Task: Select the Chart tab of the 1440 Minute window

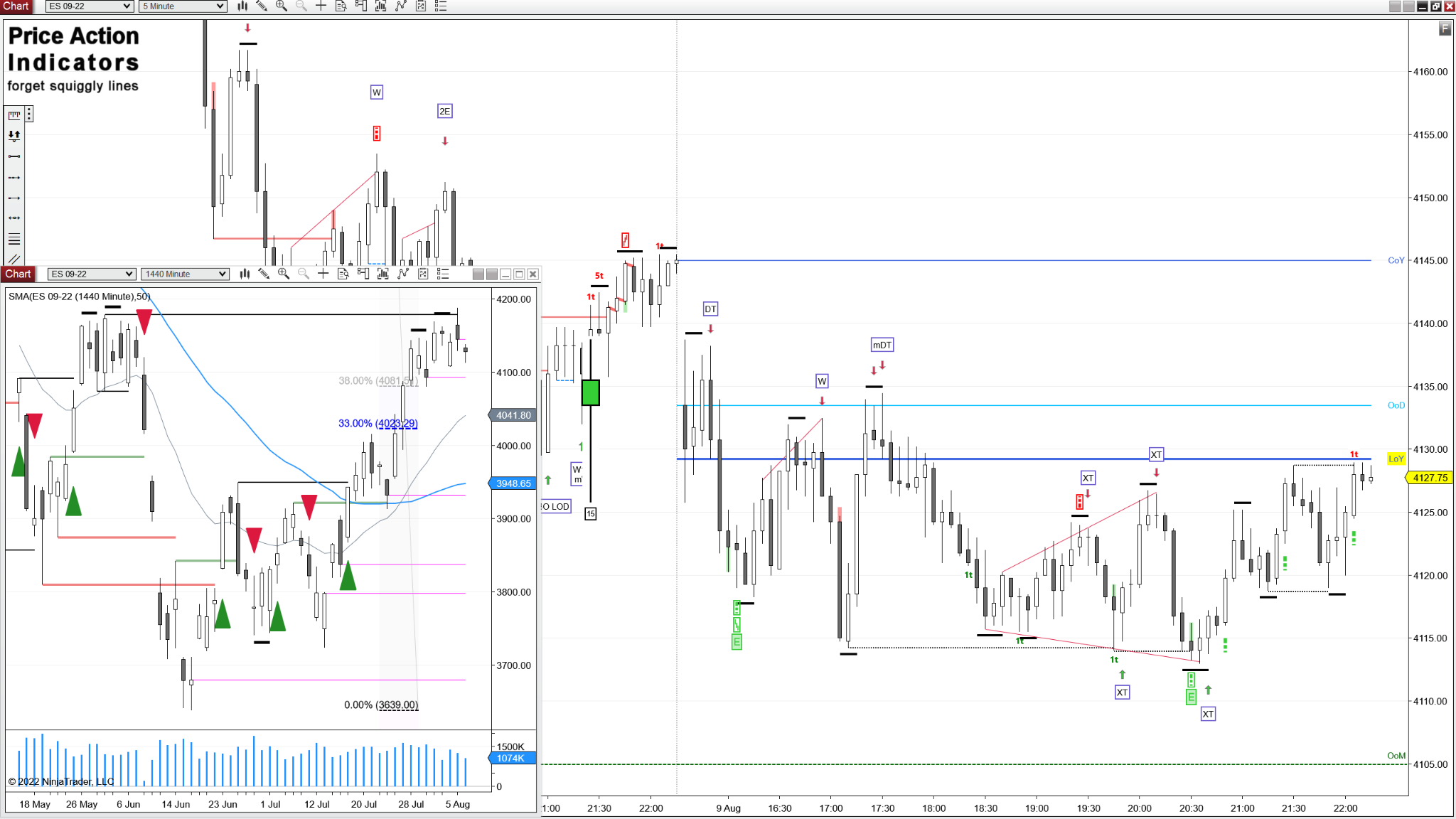Action: tap(18, 274)
